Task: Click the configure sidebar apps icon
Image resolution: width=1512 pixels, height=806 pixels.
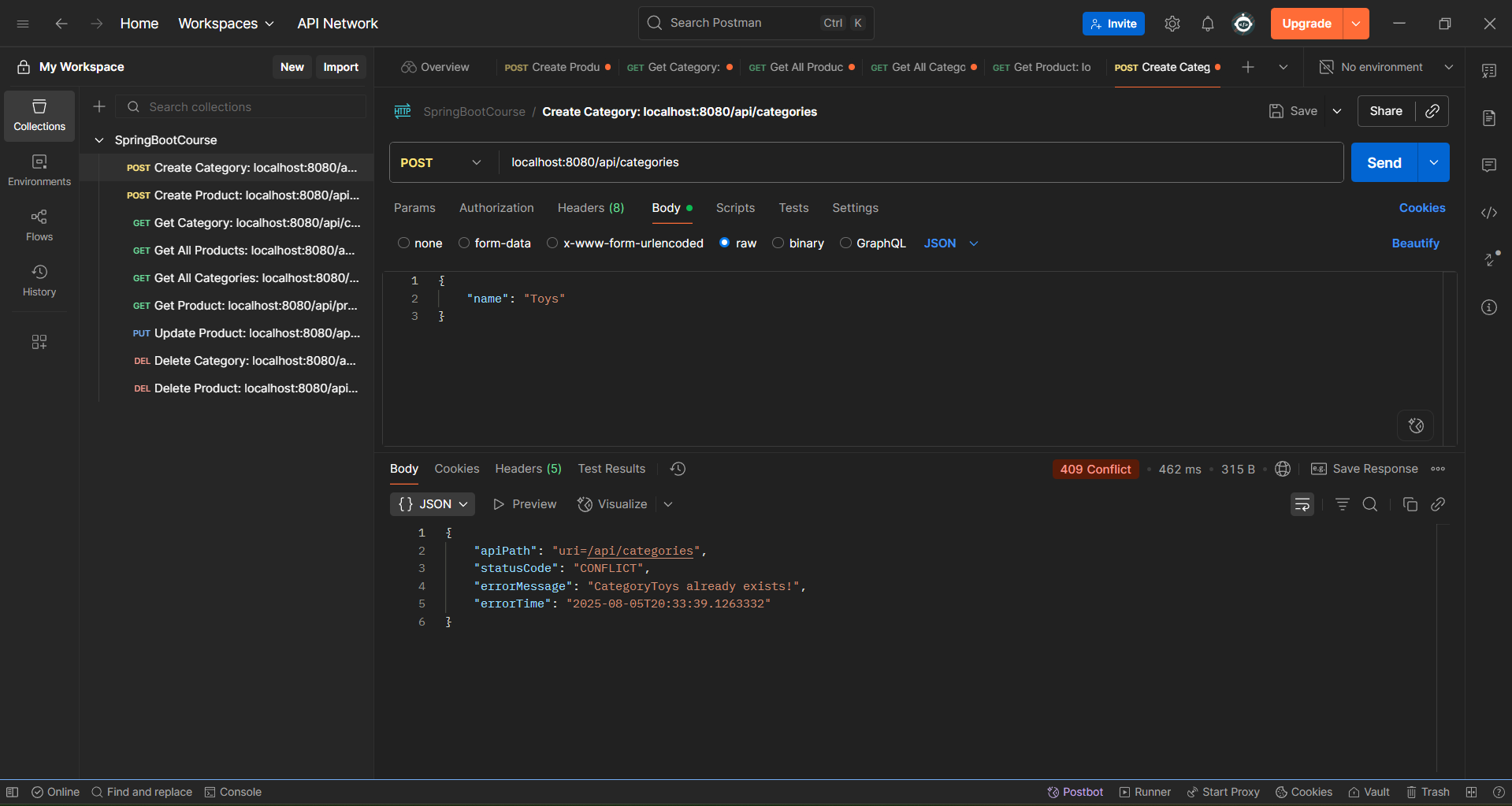Action: click(39, 341)
